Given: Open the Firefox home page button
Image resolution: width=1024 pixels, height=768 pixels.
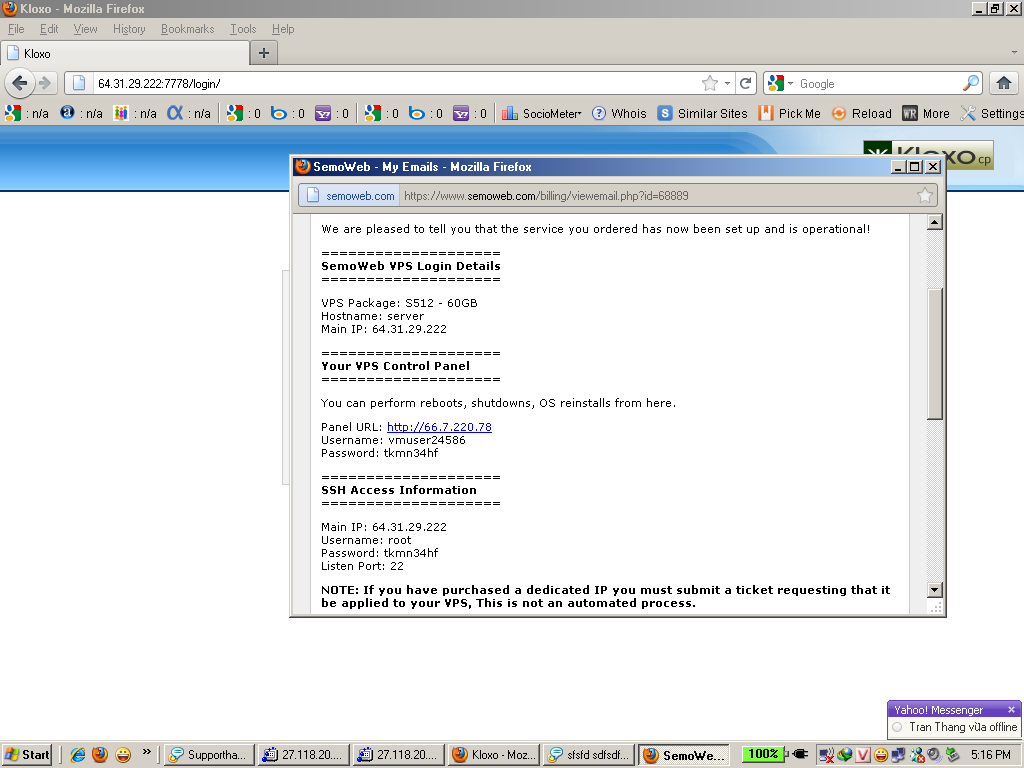Looking at the screenshot, I should pyautogui.click(x=1004, y=83).
